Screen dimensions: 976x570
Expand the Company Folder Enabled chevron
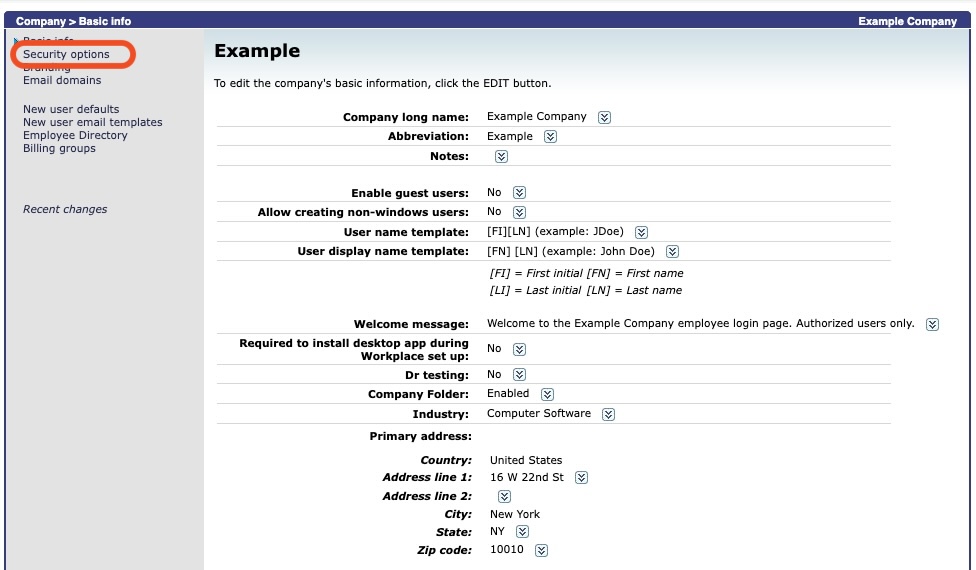pos(547,394)
